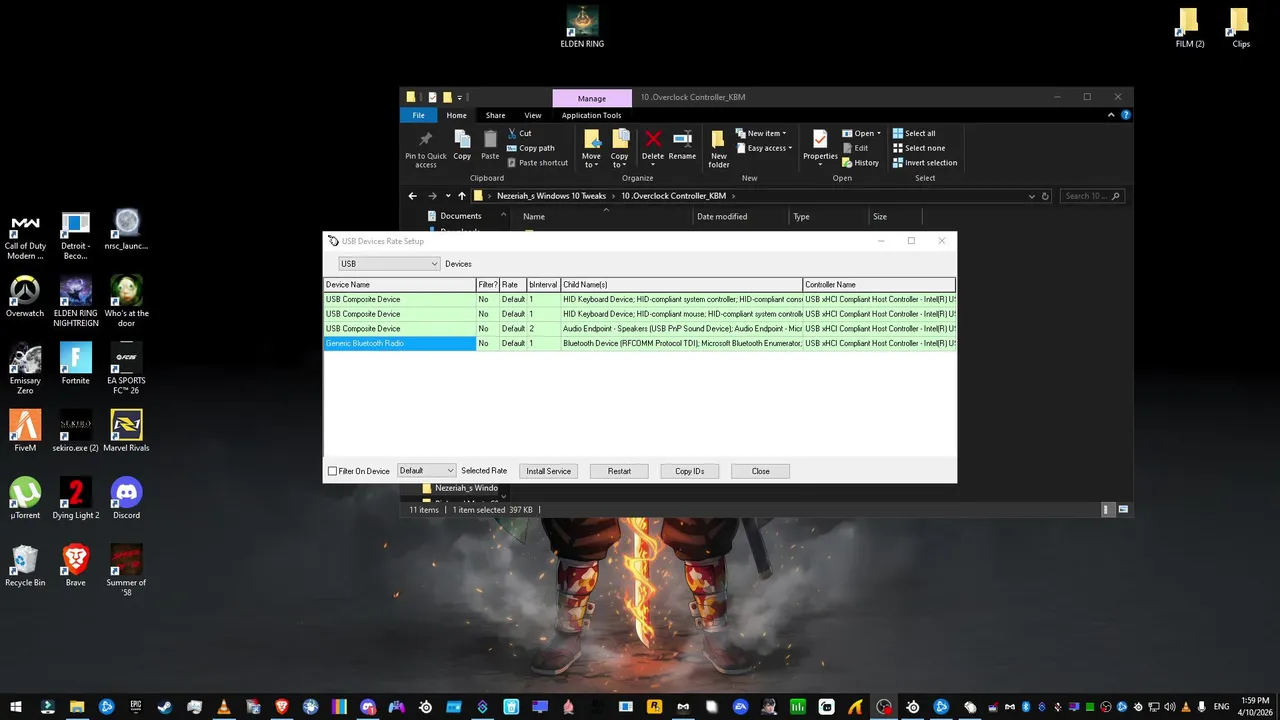Collapse the Explorer ribbon with chevron
Screen dimensions: 1280x720
coord(1111,115)
